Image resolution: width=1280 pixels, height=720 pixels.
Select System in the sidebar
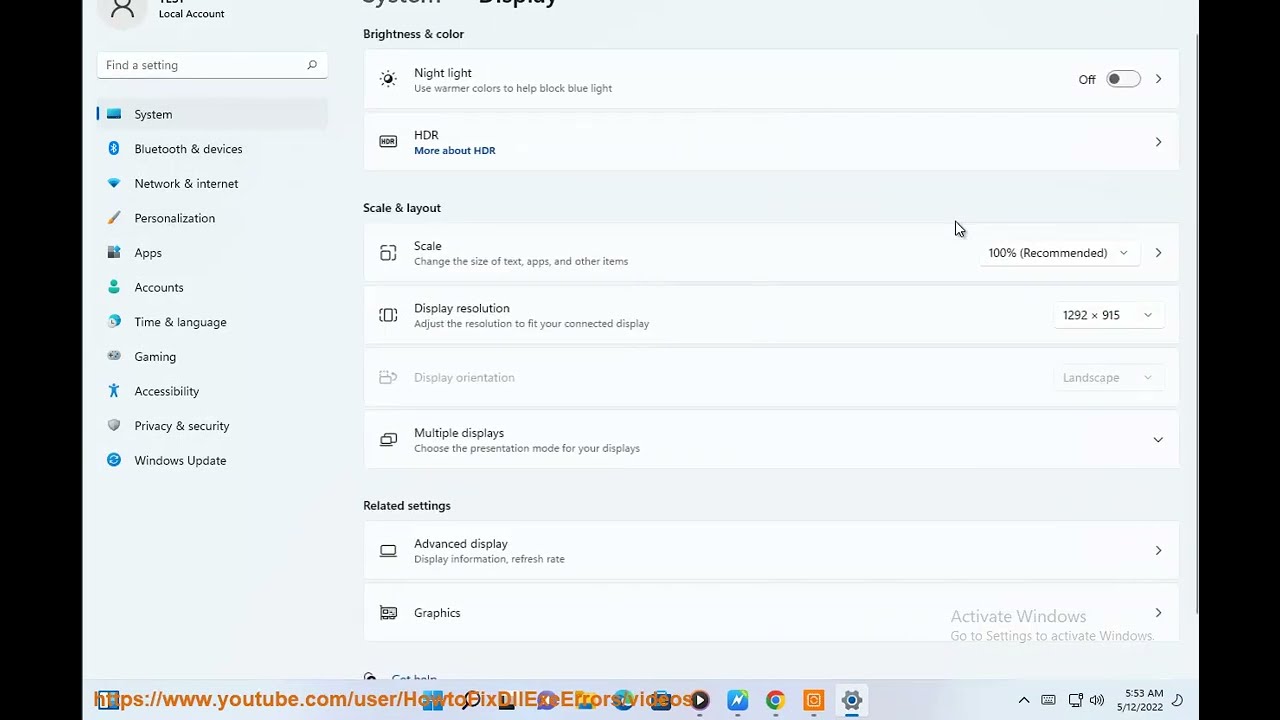(212, 114)
